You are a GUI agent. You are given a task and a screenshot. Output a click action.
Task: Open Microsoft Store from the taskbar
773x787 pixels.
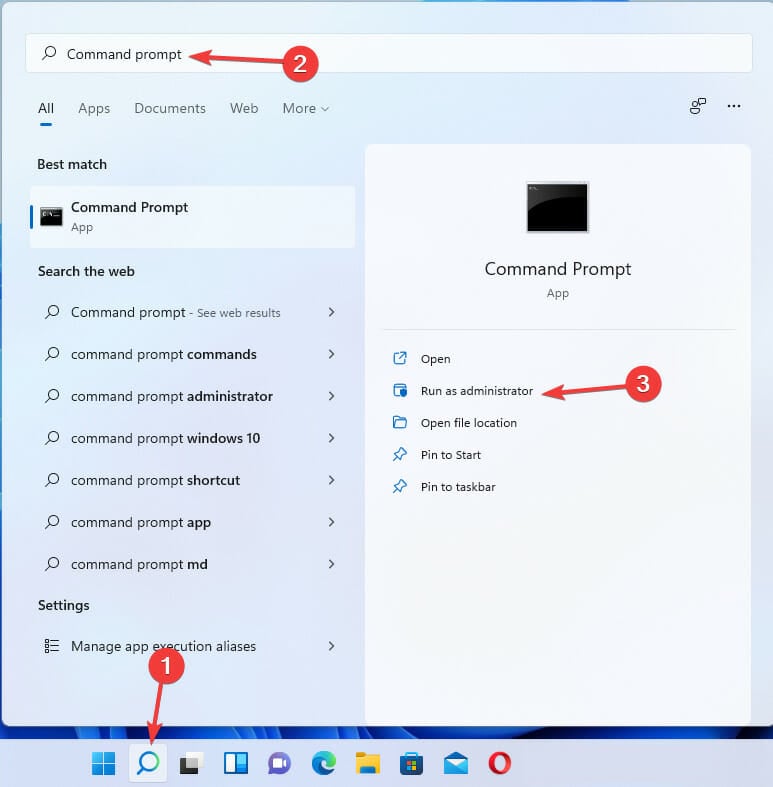click(412, 763)
